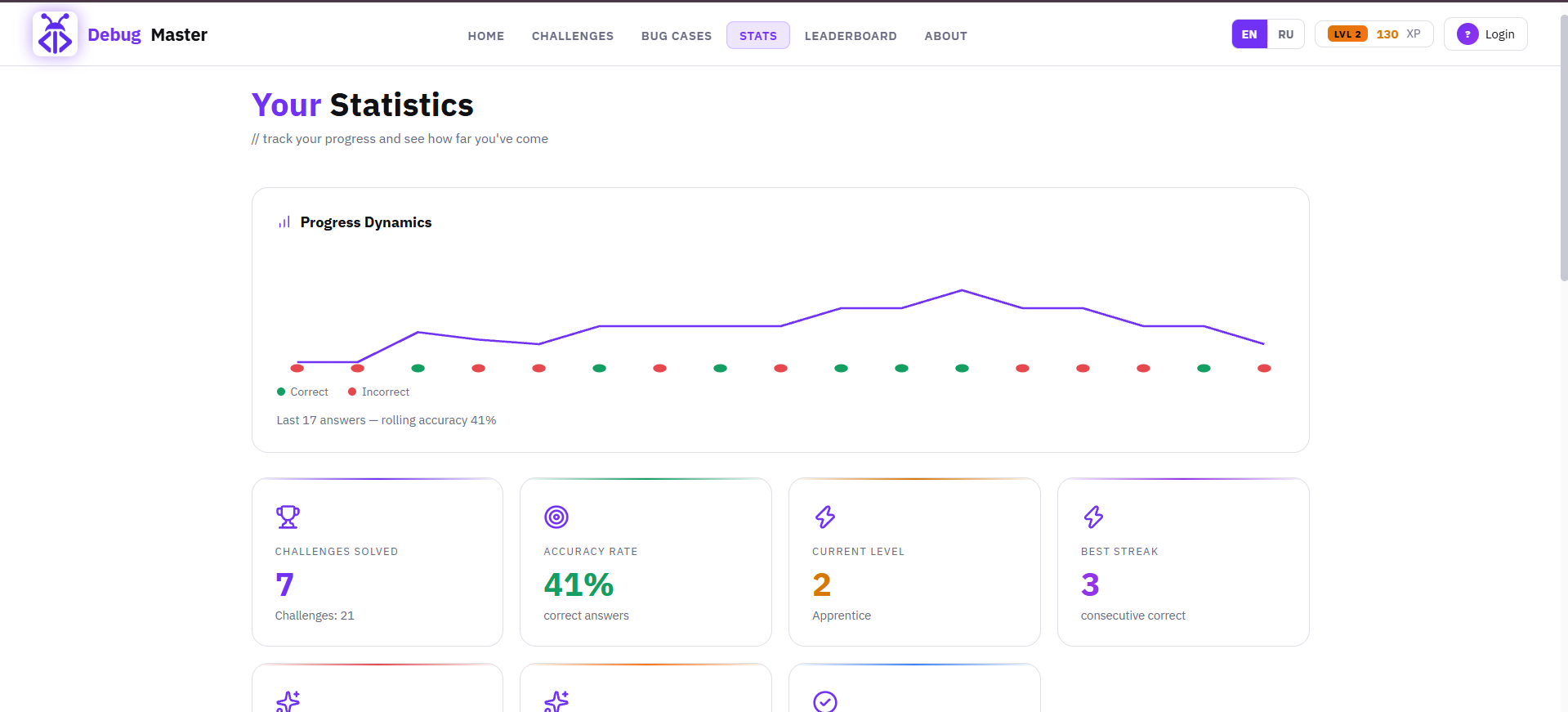Click the red Incorrect legend dot
This screenshot has height=712, width=1568.
352,392
